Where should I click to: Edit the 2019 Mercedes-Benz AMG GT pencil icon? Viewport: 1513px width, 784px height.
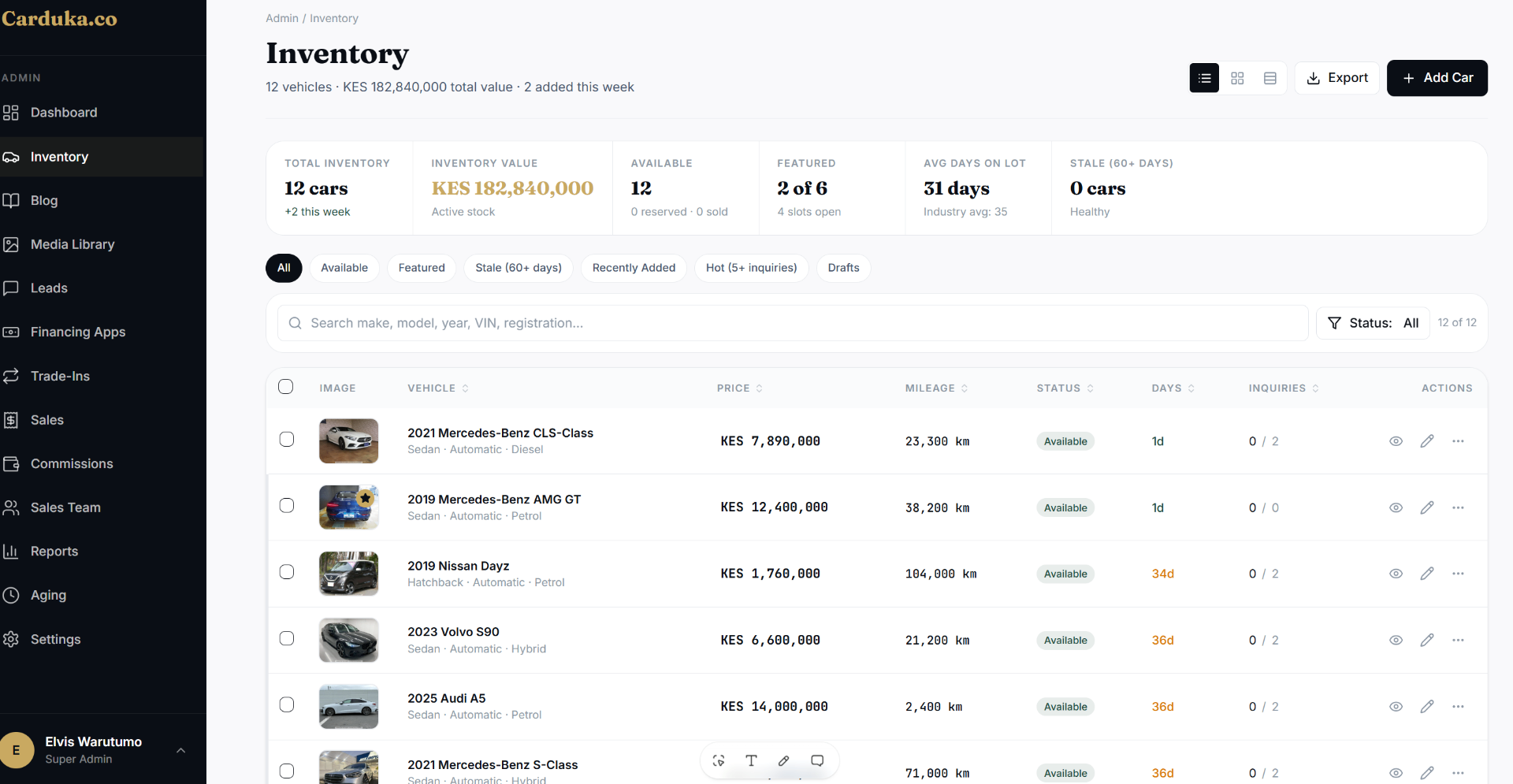1427,507
